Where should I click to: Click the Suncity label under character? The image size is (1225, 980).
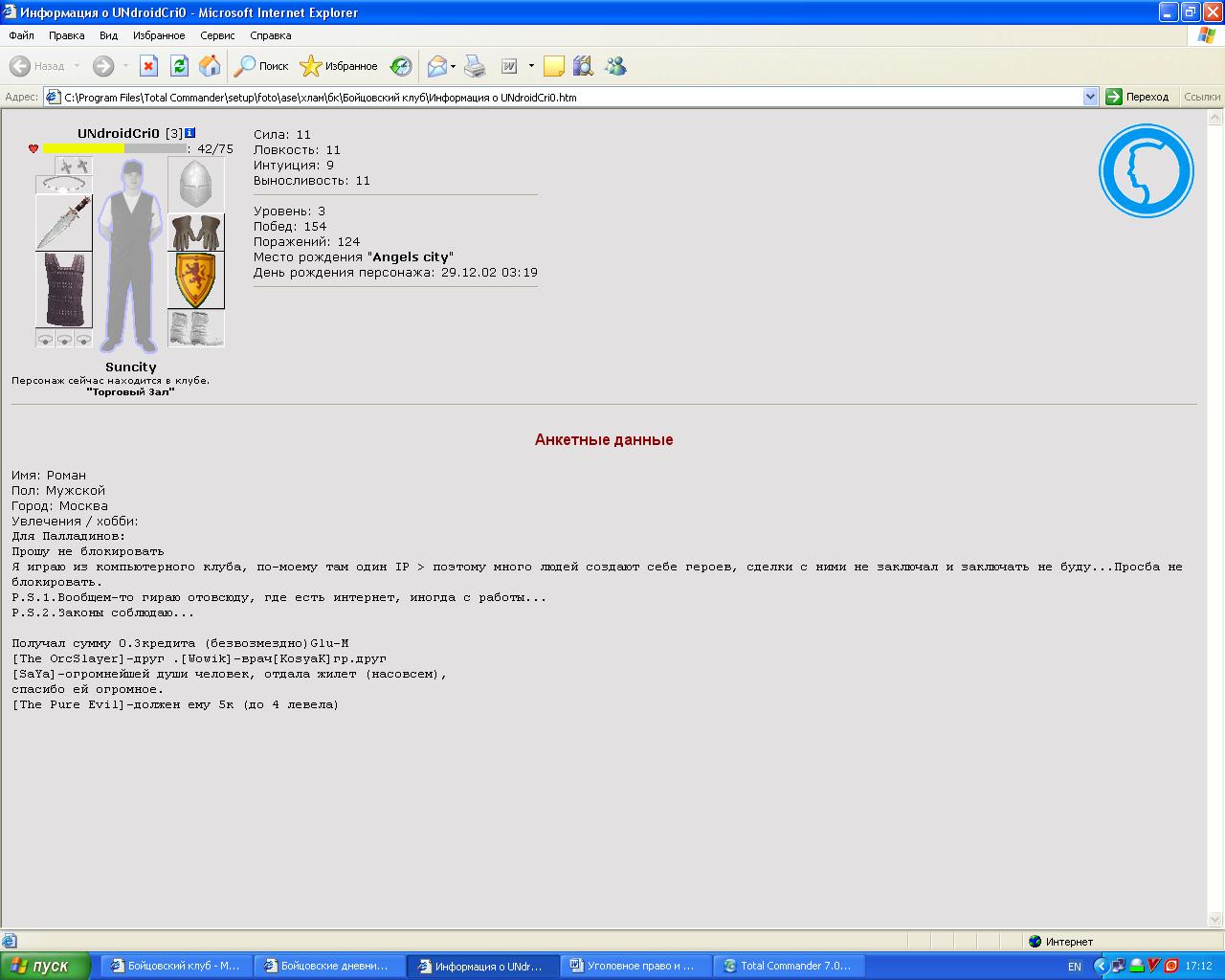point(130,367)
